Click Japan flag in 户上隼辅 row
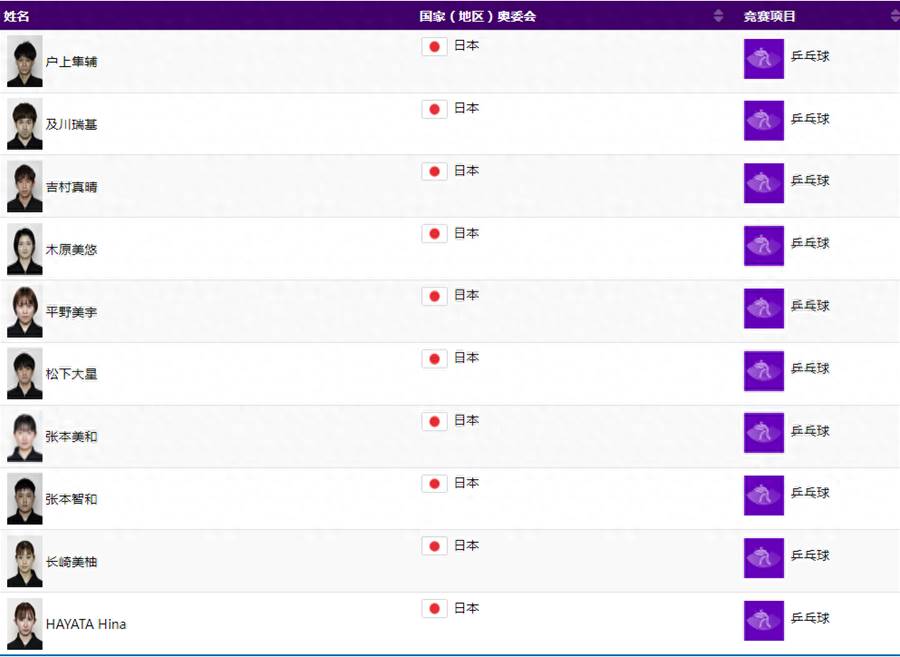Image resolution: width=900 pixels, height=657 pixels. (435, 46)
